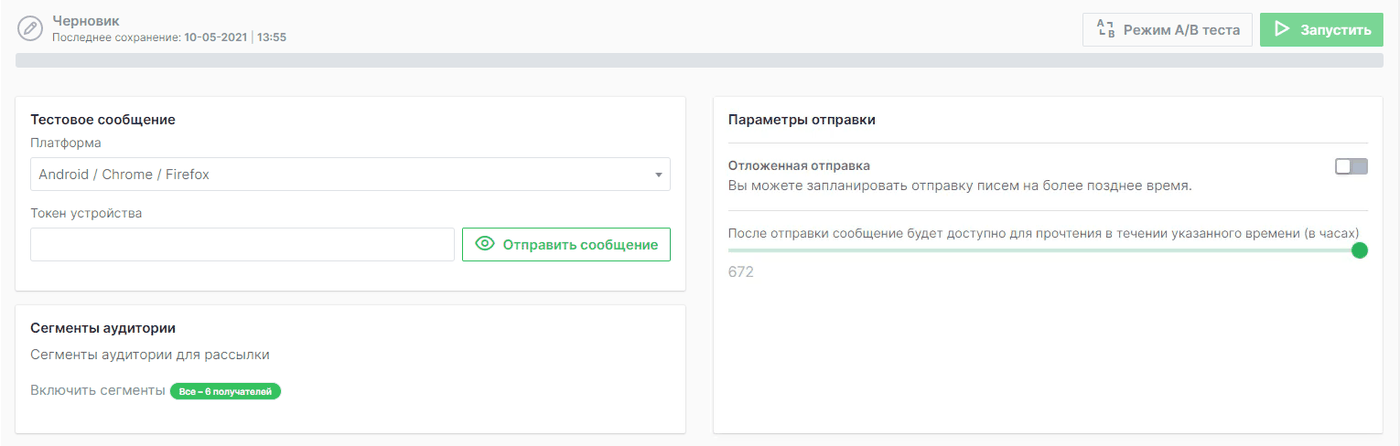The height and width of the screenshot is (446, 1400).
Task: Click Отложенная отправка label
Action: pyautogui.click(x=799, y=166)
